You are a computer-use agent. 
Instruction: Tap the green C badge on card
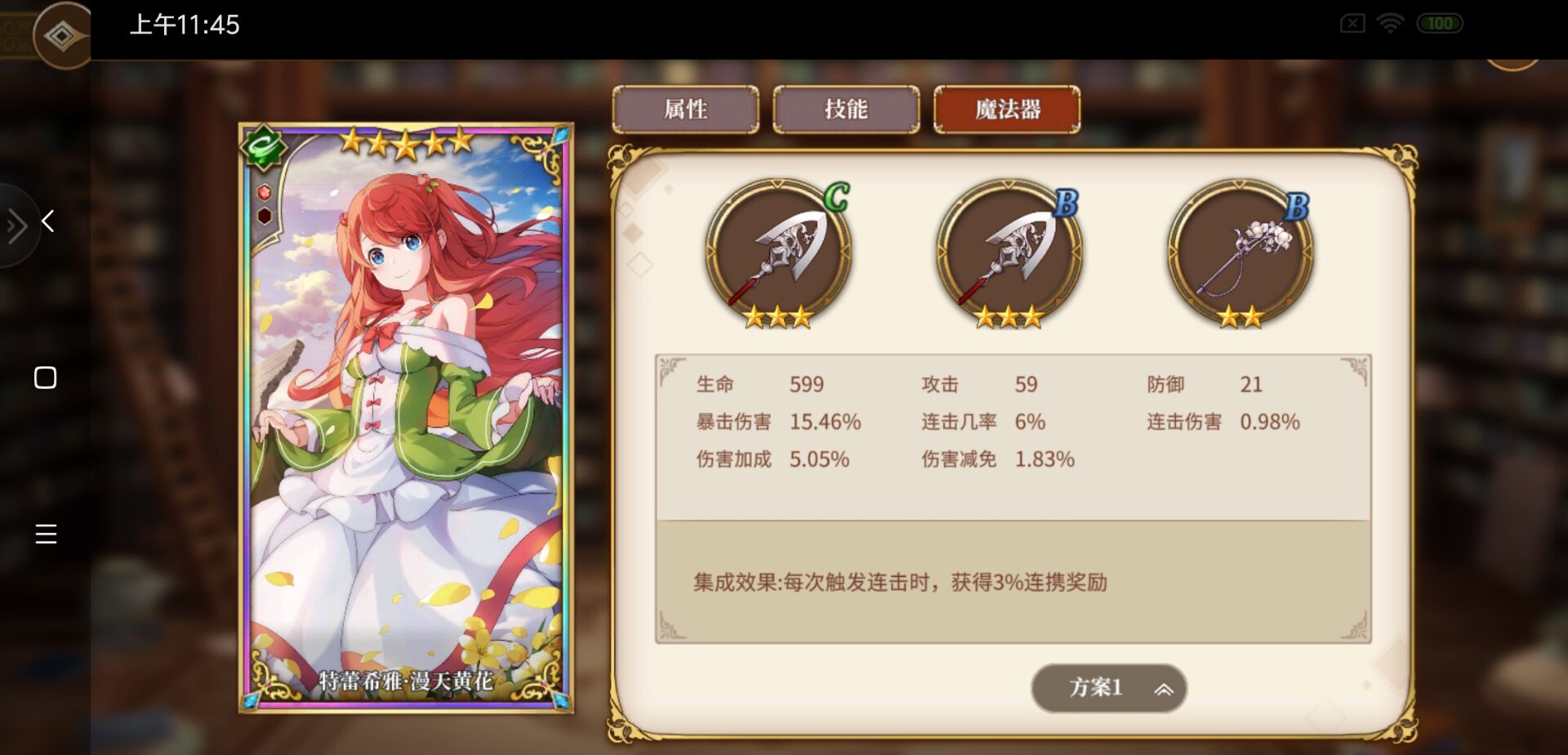264,148
